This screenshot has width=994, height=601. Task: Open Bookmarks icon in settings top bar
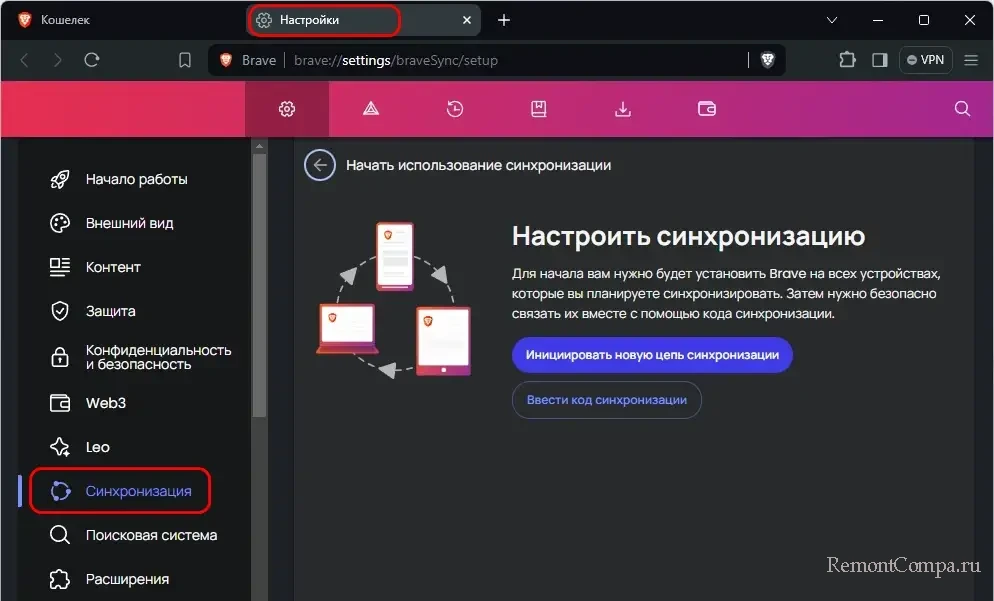pyautogui.click(x=539, y=109)
